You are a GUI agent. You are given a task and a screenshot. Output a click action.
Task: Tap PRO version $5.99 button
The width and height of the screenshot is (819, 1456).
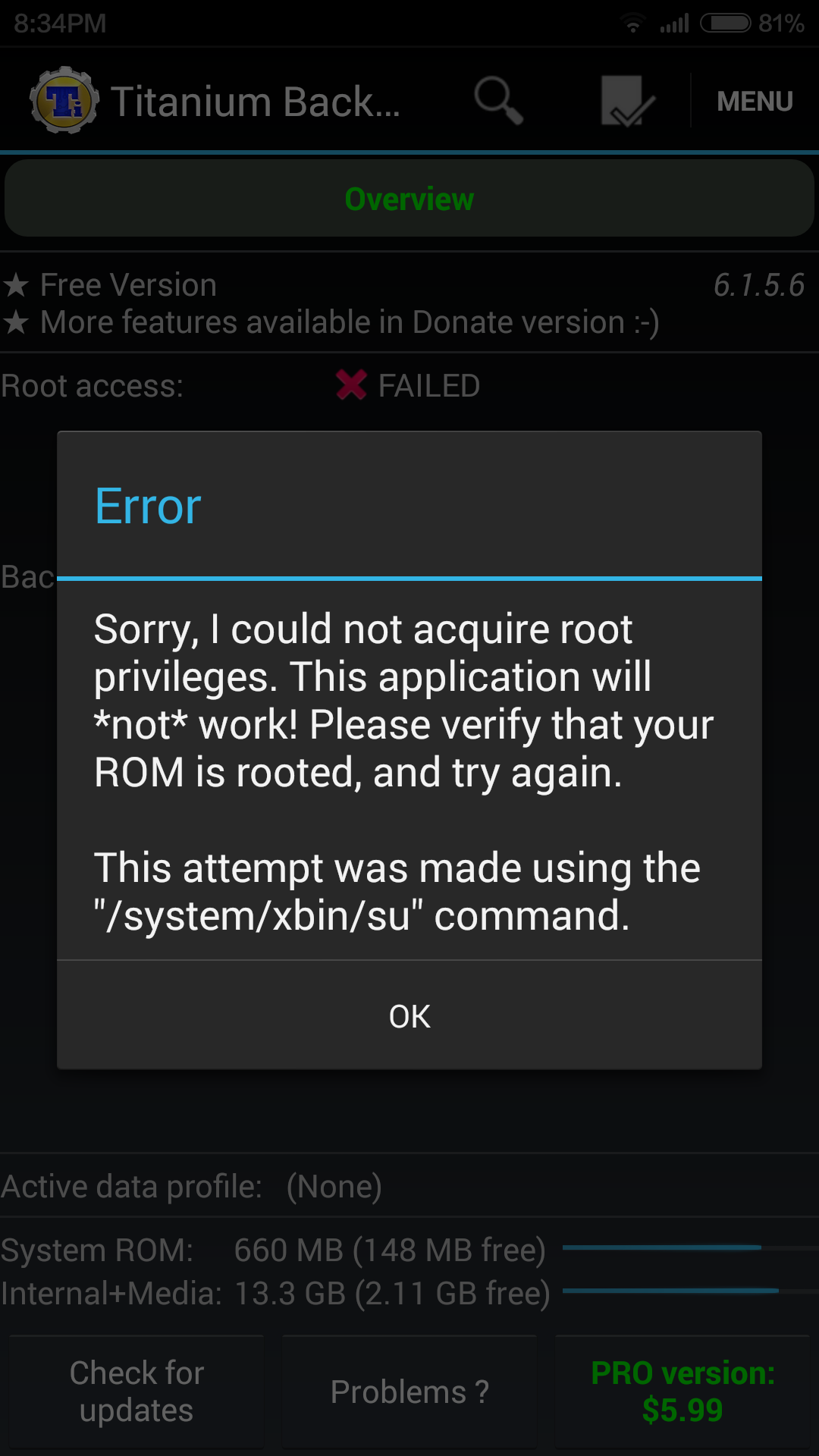682,1392
